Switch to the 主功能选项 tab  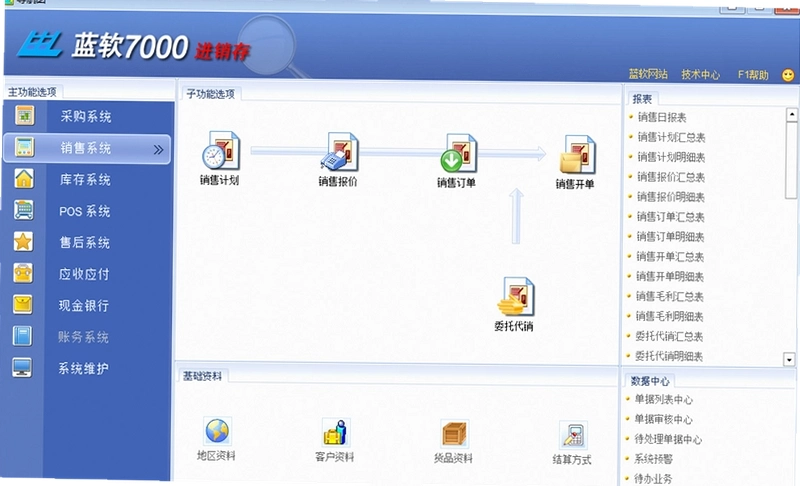(32, 92)
